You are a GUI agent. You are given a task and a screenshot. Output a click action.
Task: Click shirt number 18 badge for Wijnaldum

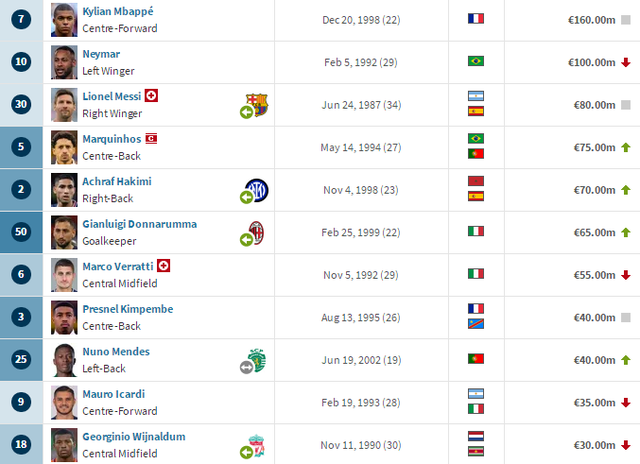(21, 444)
